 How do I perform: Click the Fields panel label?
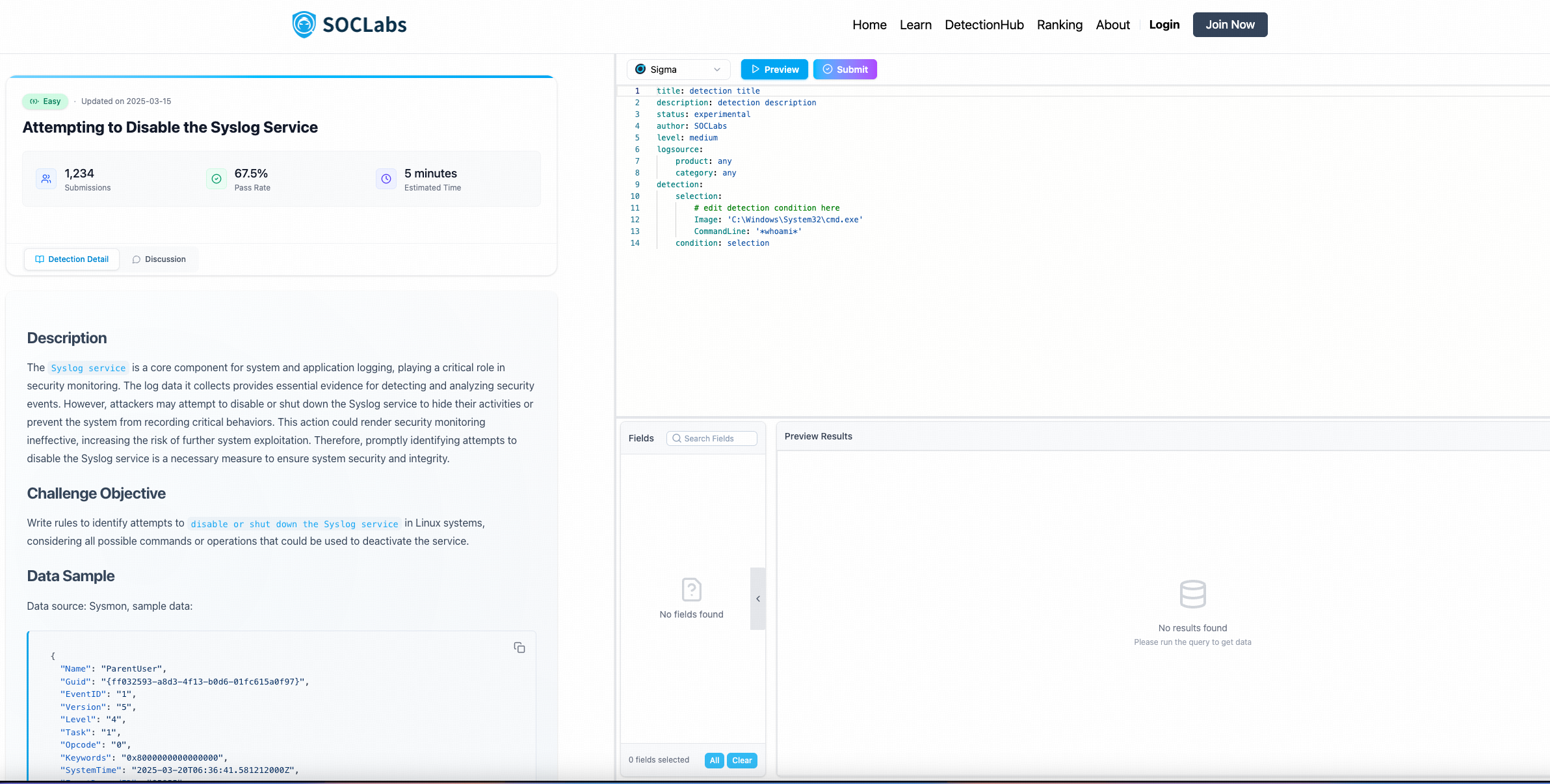pos(641,438)
